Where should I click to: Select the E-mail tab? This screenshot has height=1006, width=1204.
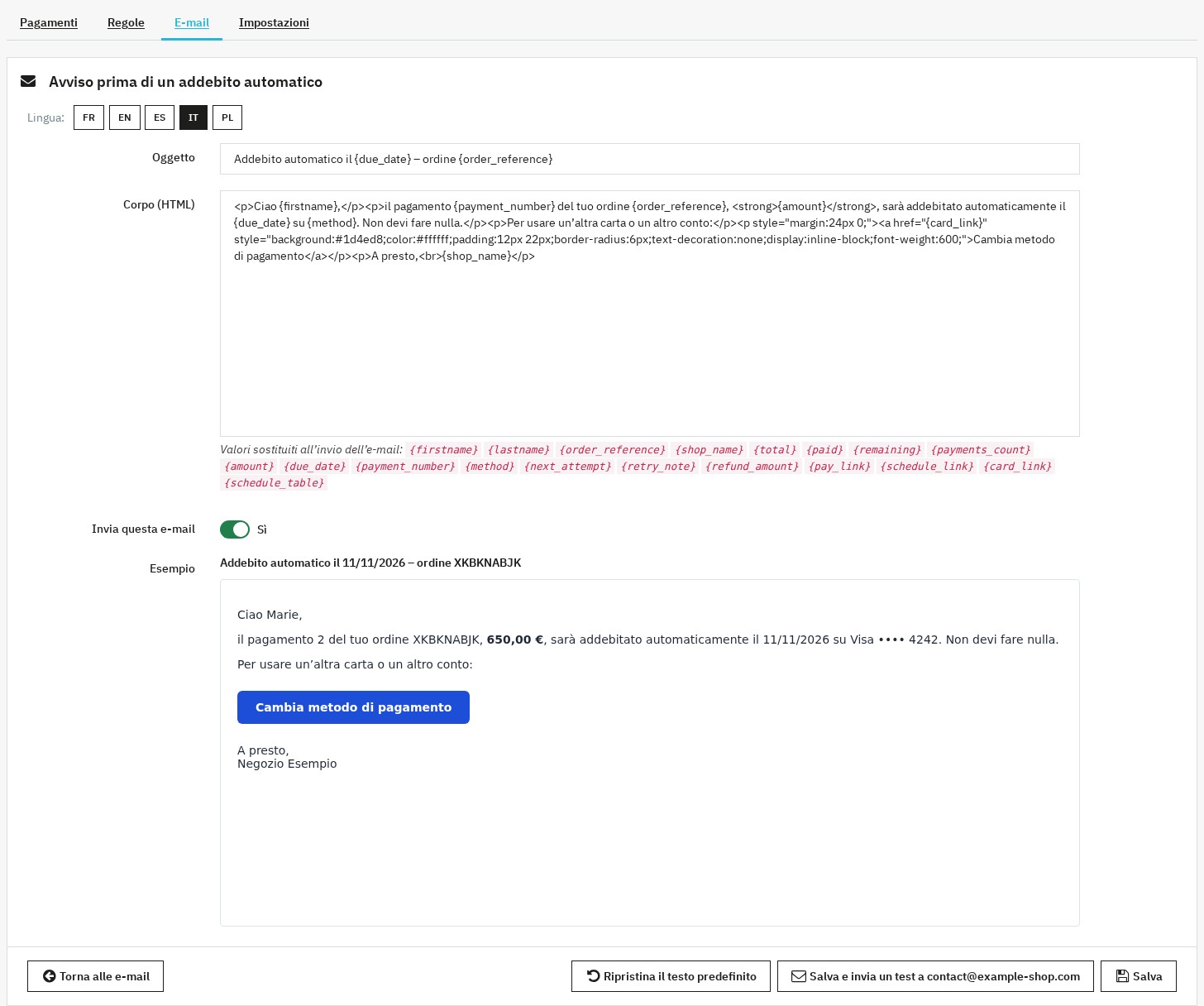tap(192, 22)
